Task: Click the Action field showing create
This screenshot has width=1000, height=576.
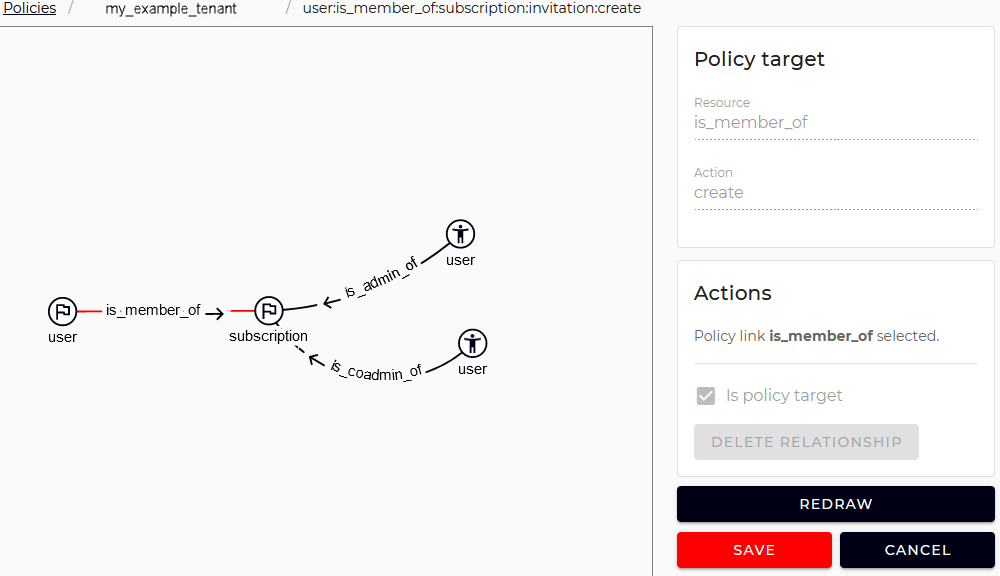Action: [719, 192]
